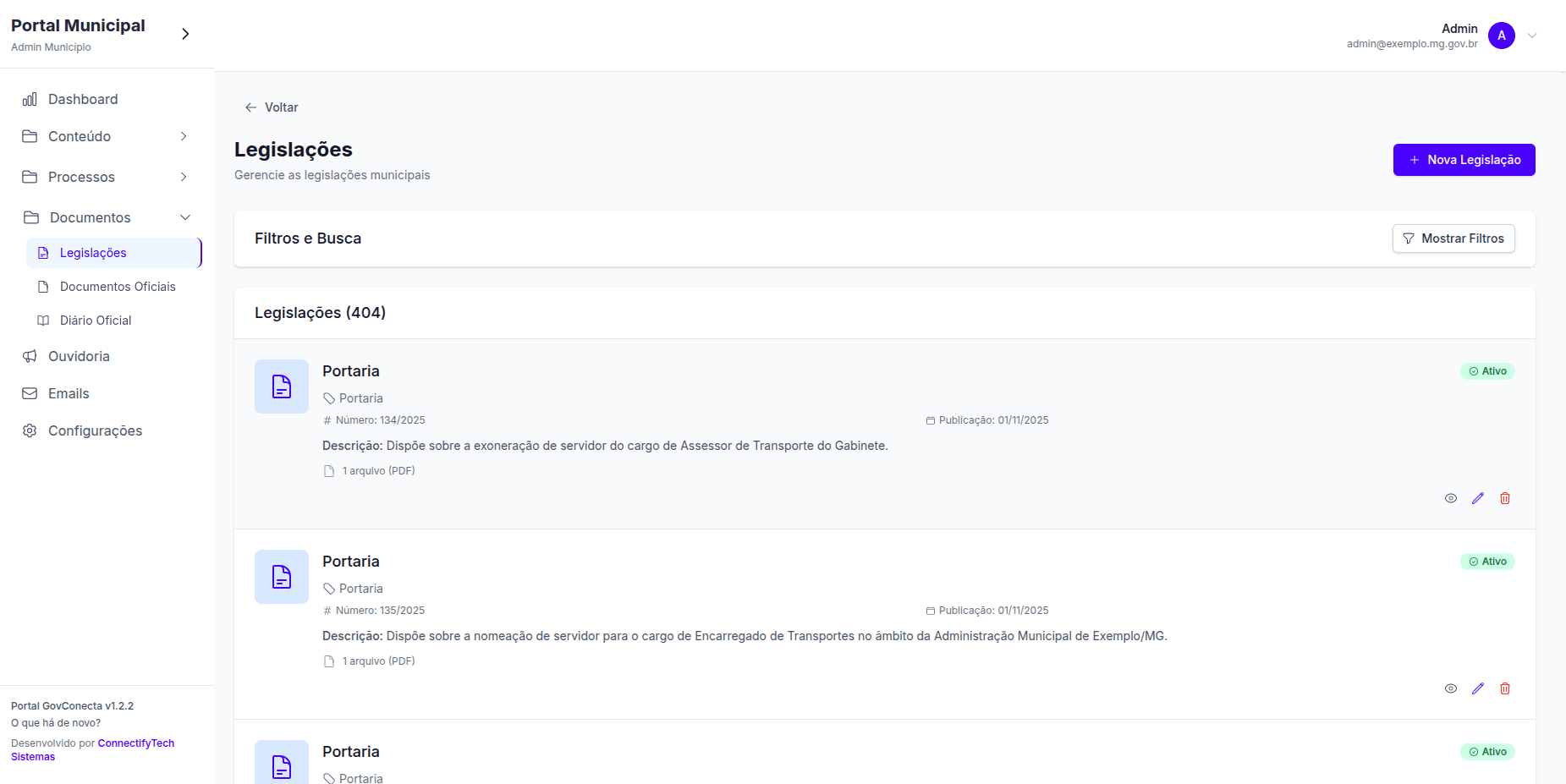Toggle preview visibility for Portaria 135/2025

click(x=1451, y=688)
